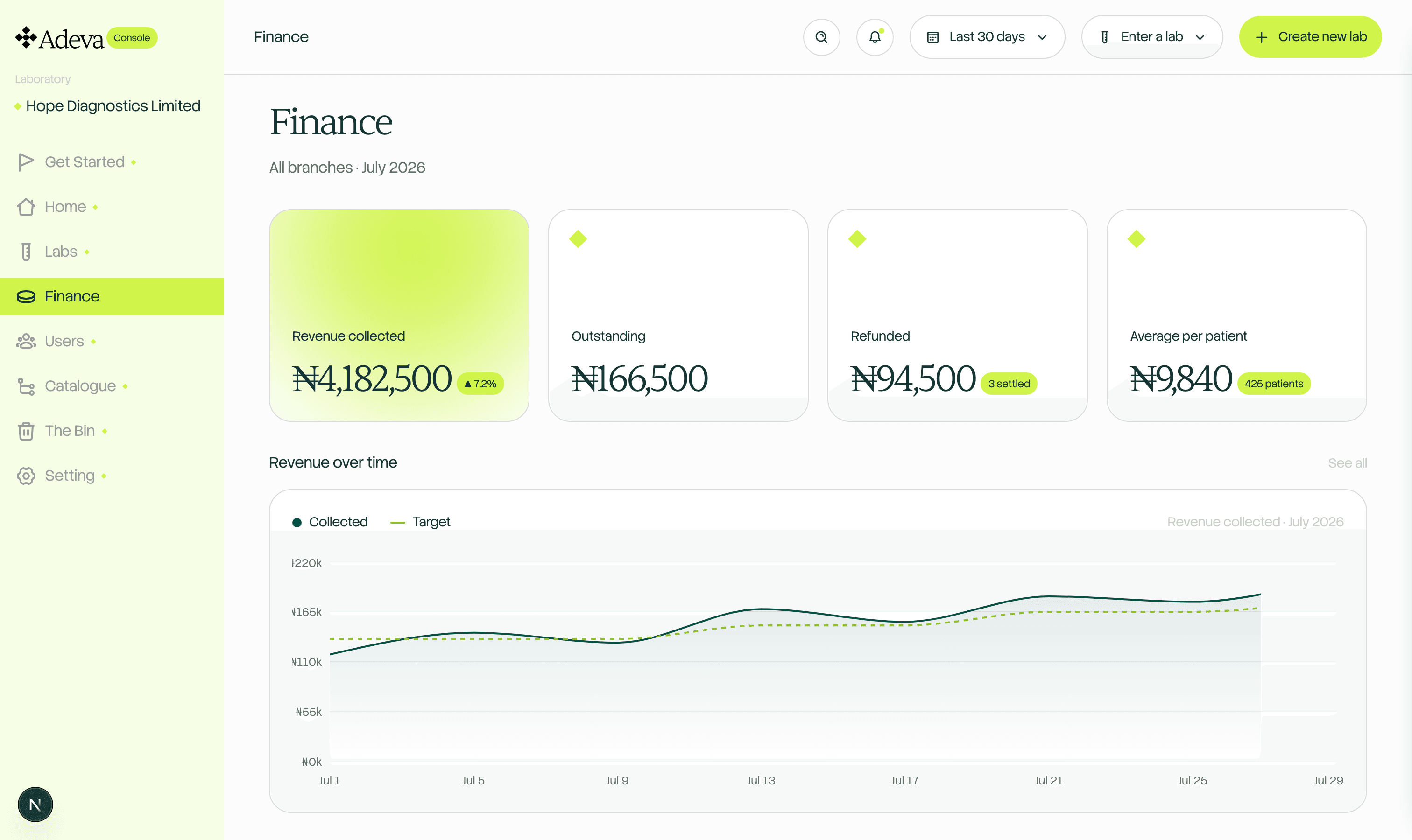Open the N user avatar

[x=35, y=805]
